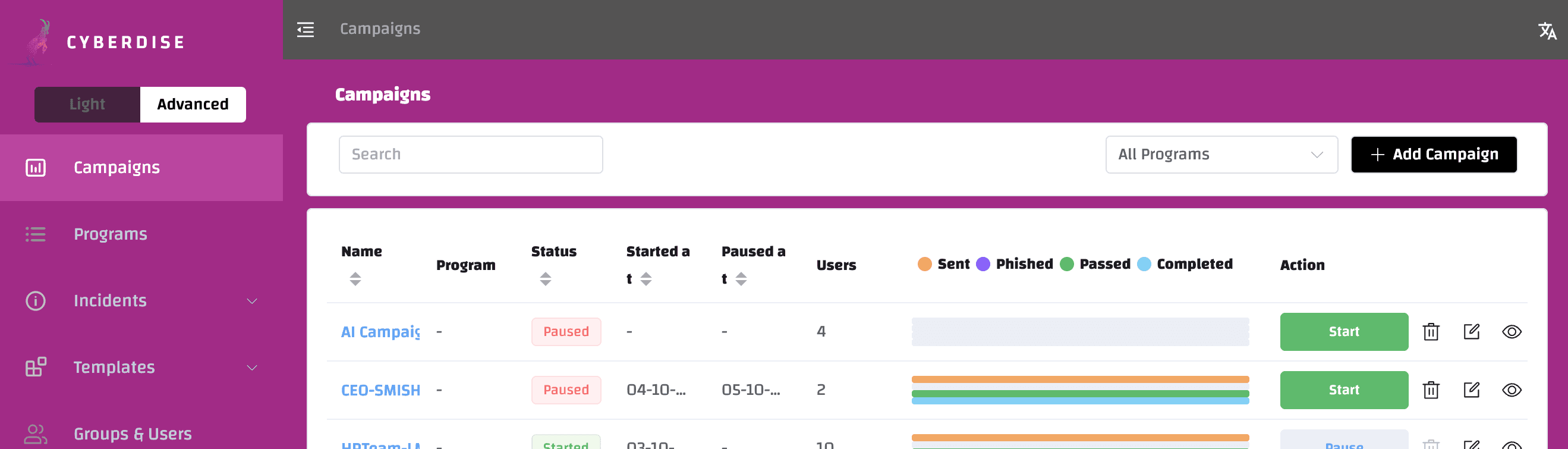The image size is (1568, 449).
Task: Click the Sent legend label
Action: pos(954,264)
